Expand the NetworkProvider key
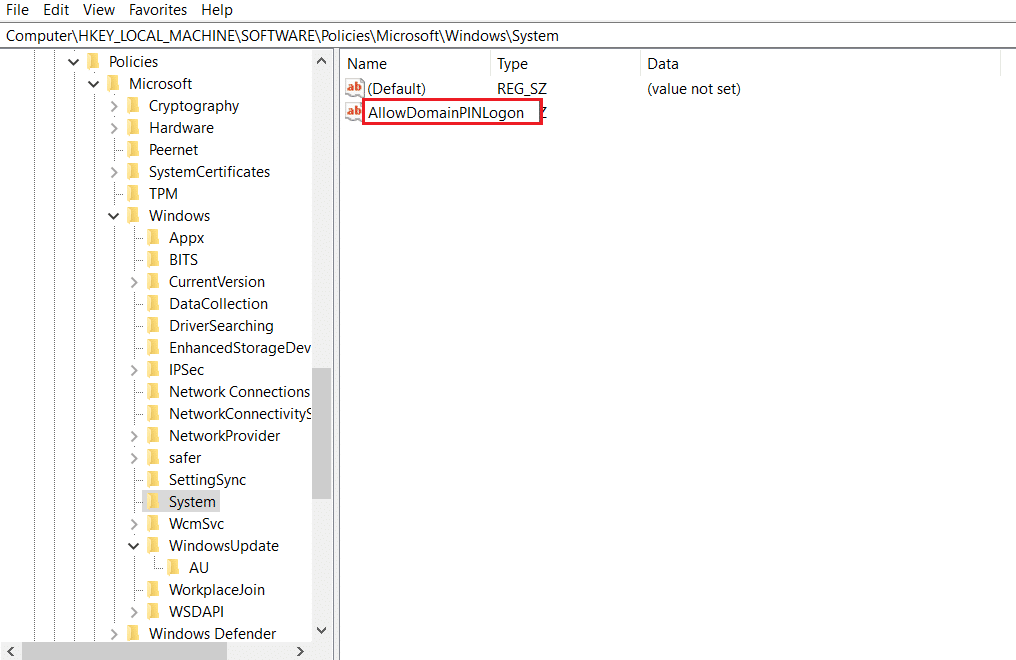 [133, 436]
